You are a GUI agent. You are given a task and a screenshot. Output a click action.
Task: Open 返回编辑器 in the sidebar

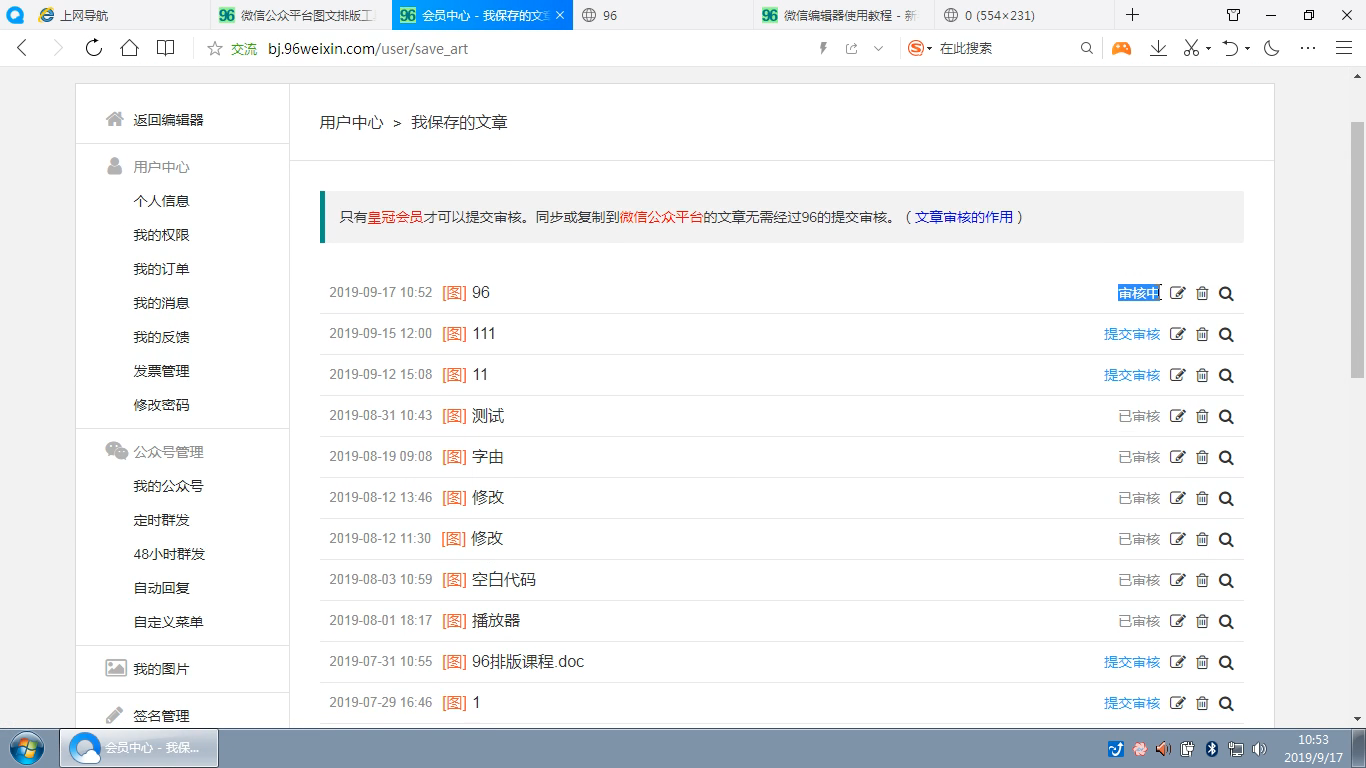point(168,120)
